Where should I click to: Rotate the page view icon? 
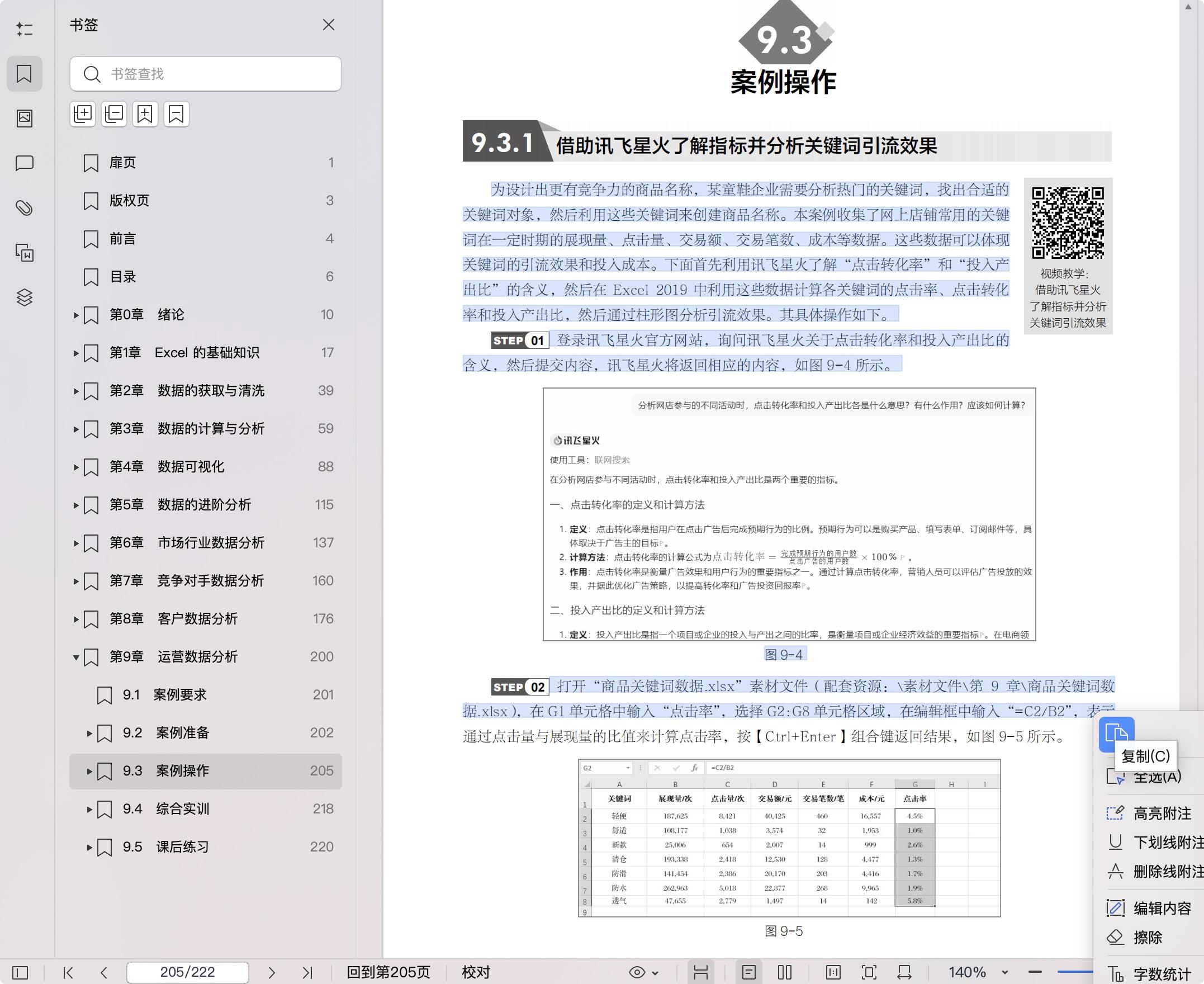click(x=904, y=973)
